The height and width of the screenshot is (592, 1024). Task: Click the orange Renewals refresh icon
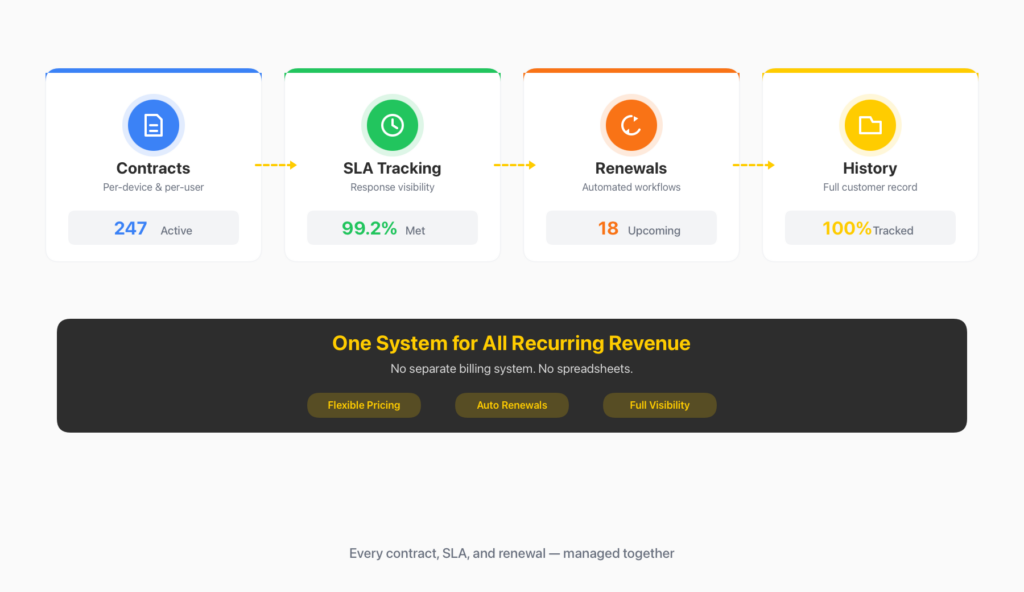click(631, 125)
